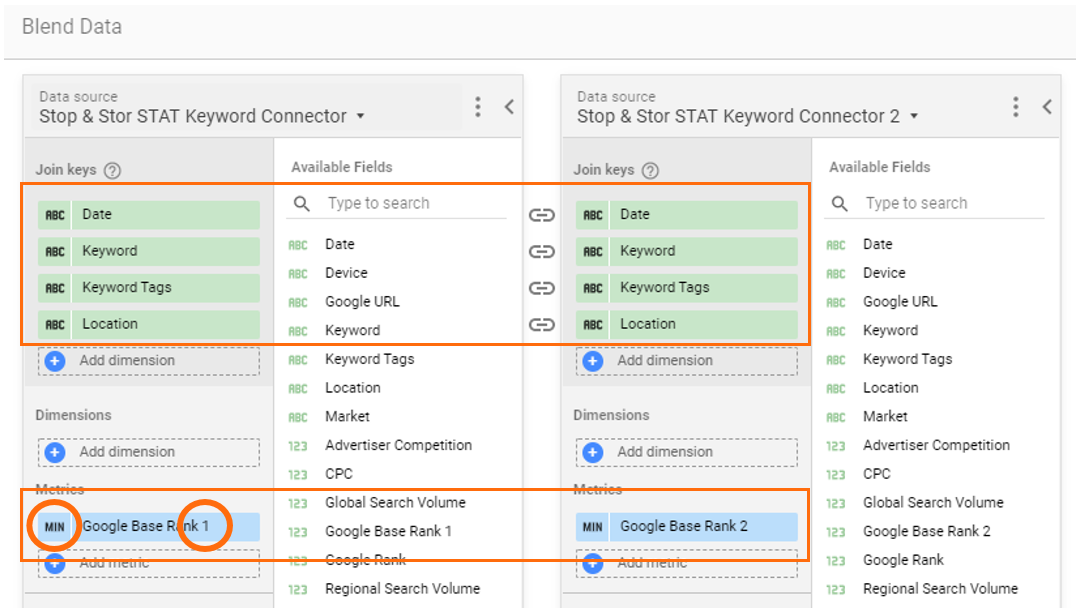Collapse the first data source panel with chevron
This screenshot has width=1088, height=615.
(x=509, y=107)
